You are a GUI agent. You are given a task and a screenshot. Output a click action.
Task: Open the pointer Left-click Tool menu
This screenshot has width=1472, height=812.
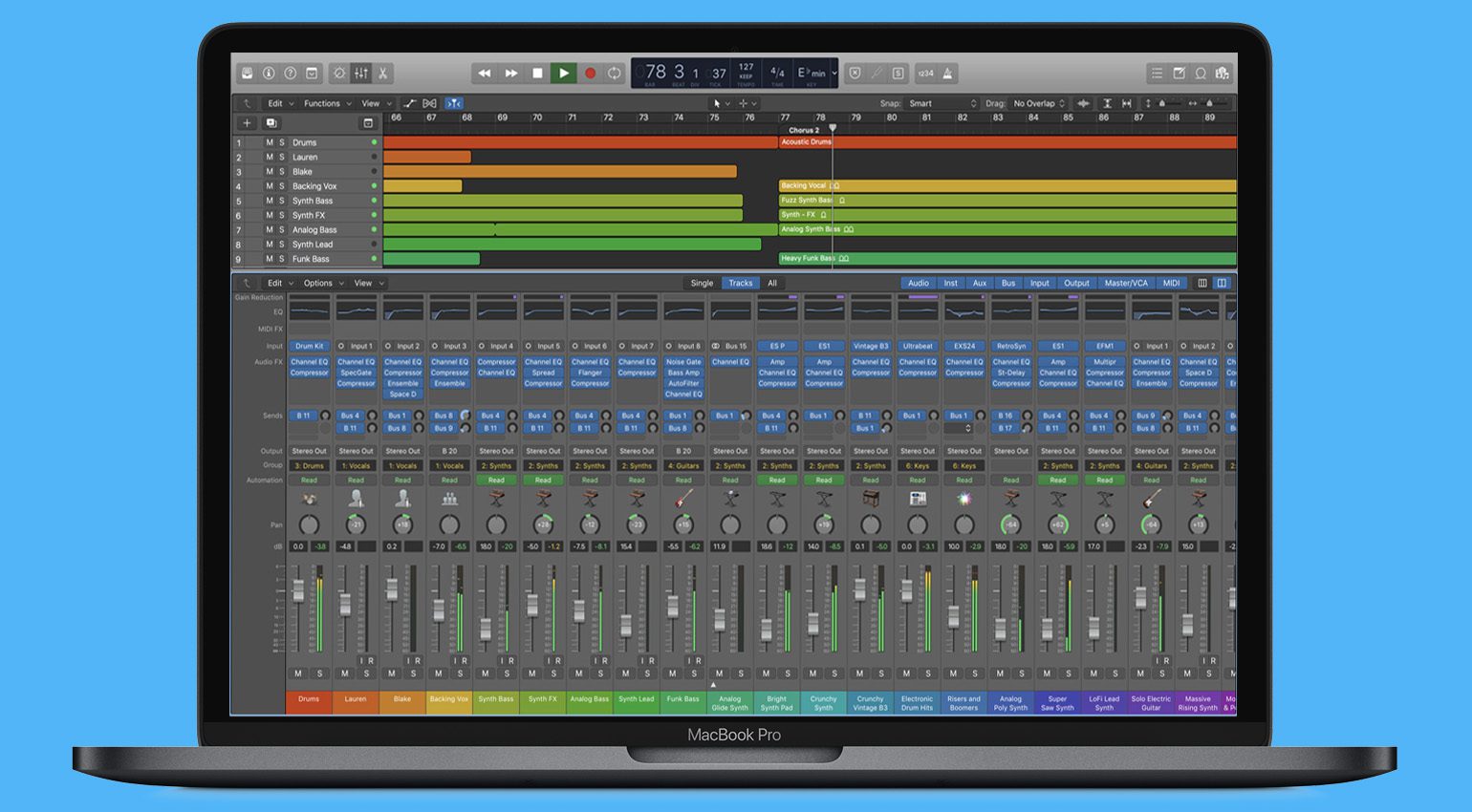pos(720,103)
